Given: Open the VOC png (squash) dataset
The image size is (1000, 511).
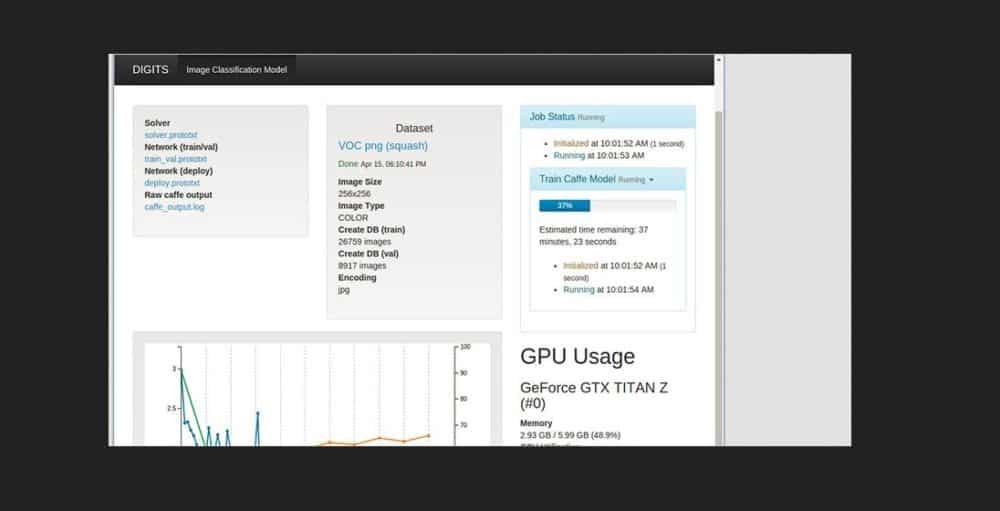Looking at the screenshot, I should [382, 146].
